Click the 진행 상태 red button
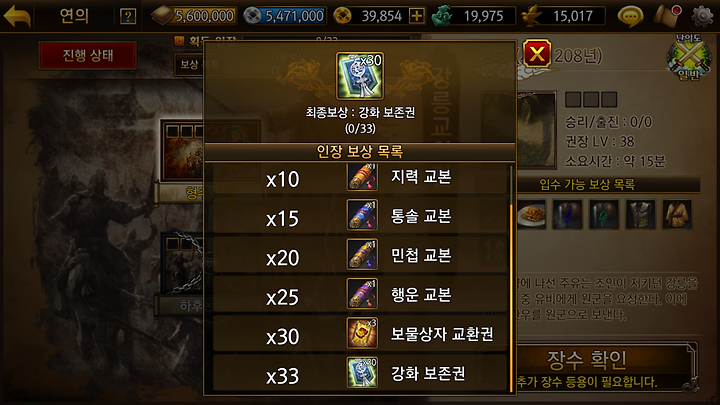720x405 pixels. [x=87, y=56]
